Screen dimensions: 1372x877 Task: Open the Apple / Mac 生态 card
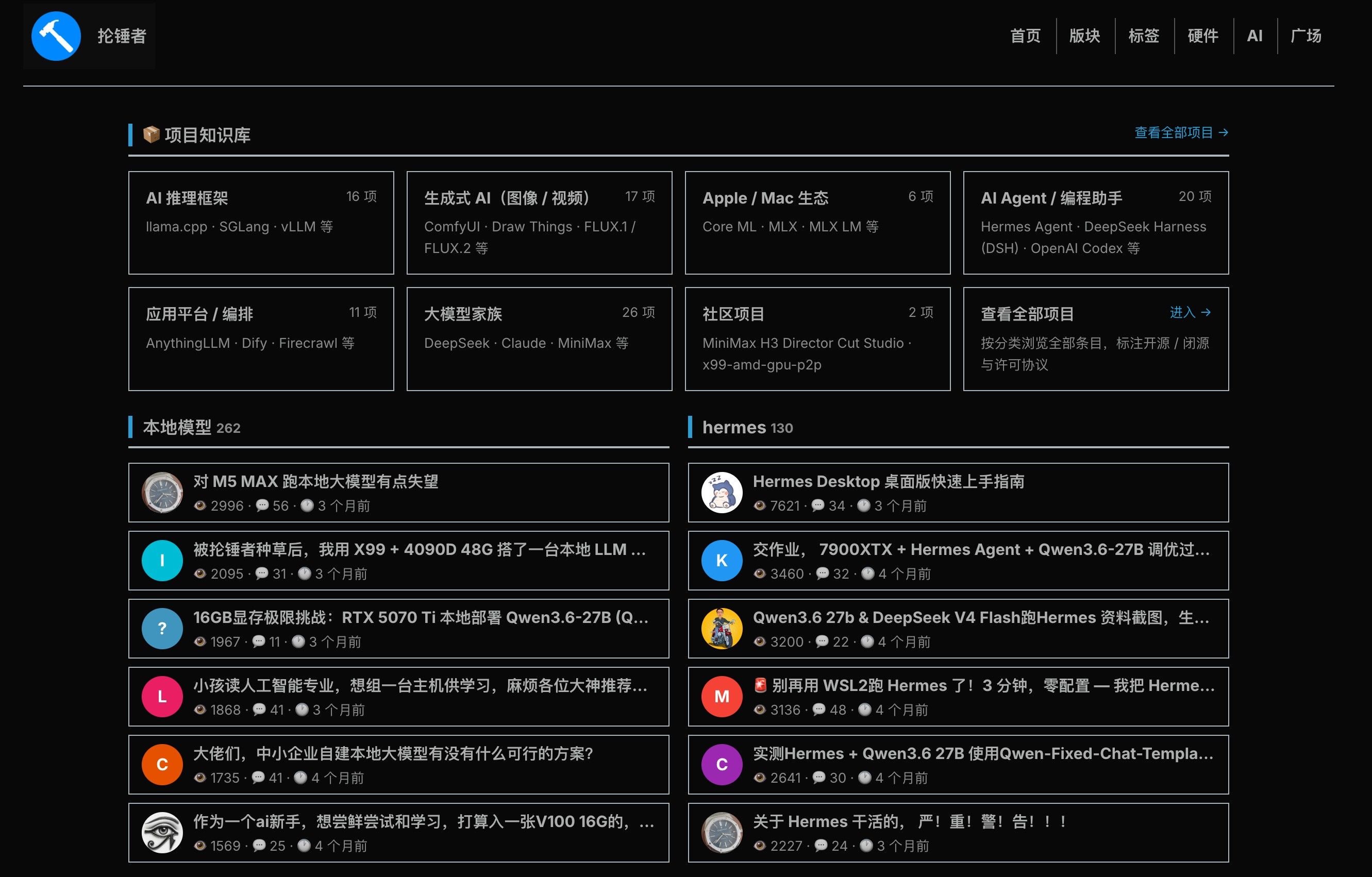(817, 223)
